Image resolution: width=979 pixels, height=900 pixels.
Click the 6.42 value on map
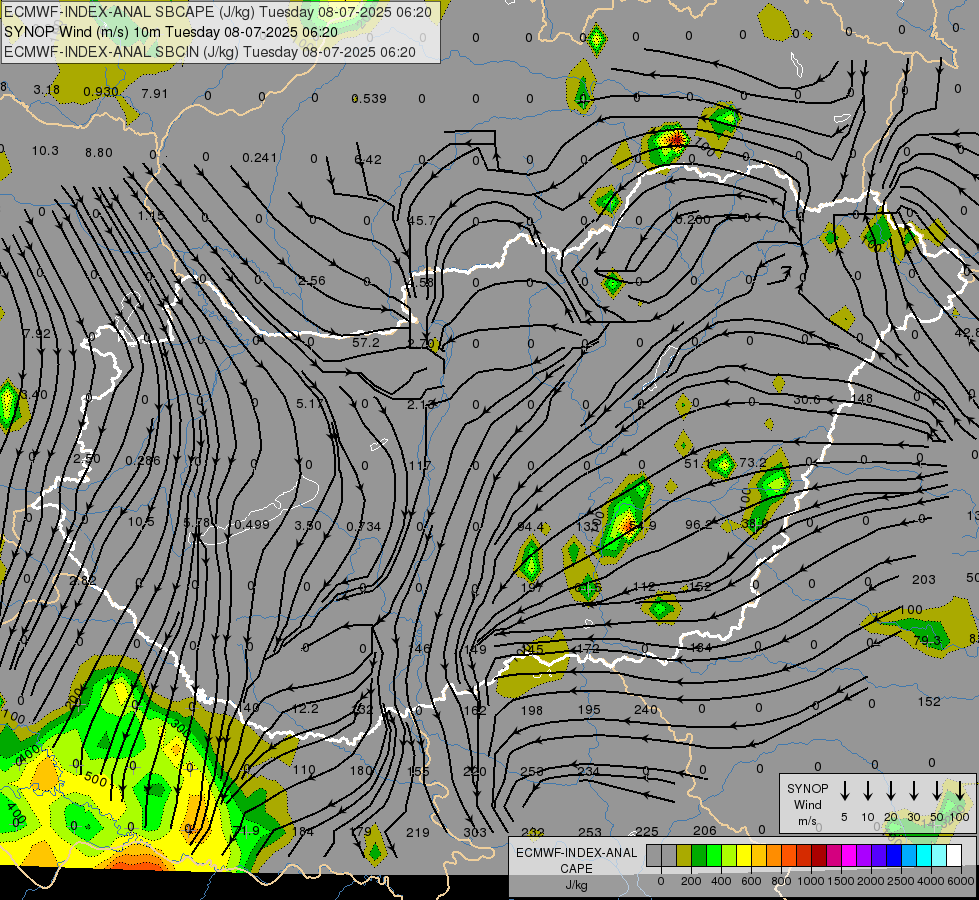[x=368, y=159]
